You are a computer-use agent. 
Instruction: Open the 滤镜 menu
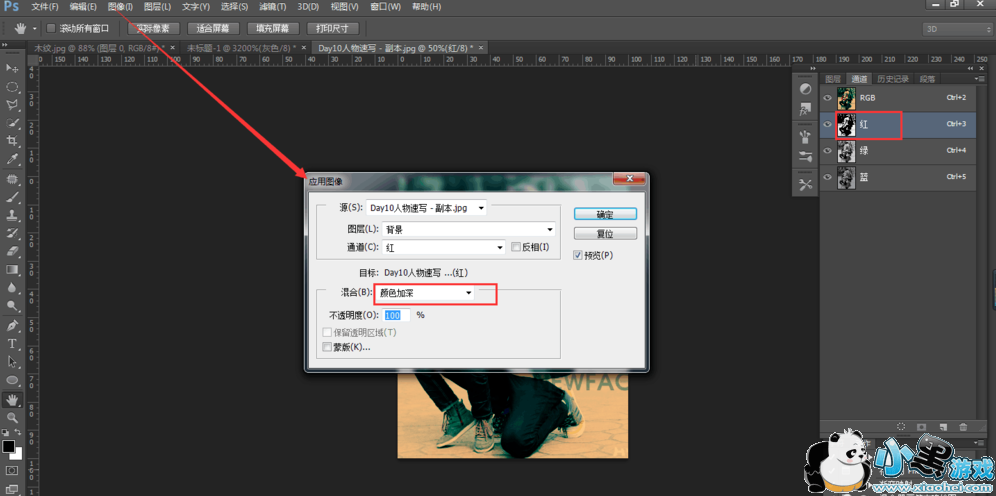(x=273, y=7)
